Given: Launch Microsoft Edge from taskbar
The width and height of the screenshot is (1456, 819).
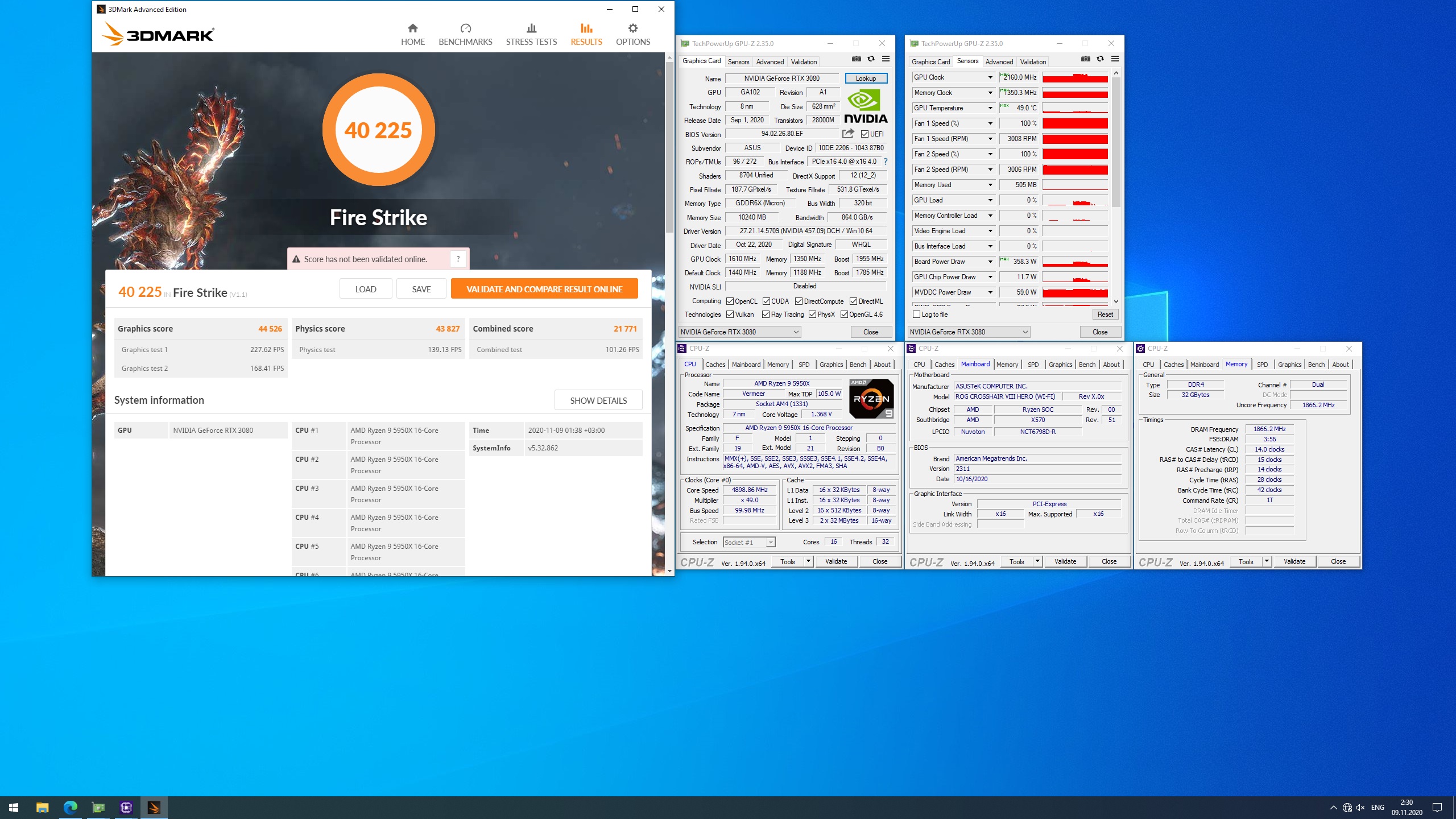Looking at the screenshot, I should point(70,807).
